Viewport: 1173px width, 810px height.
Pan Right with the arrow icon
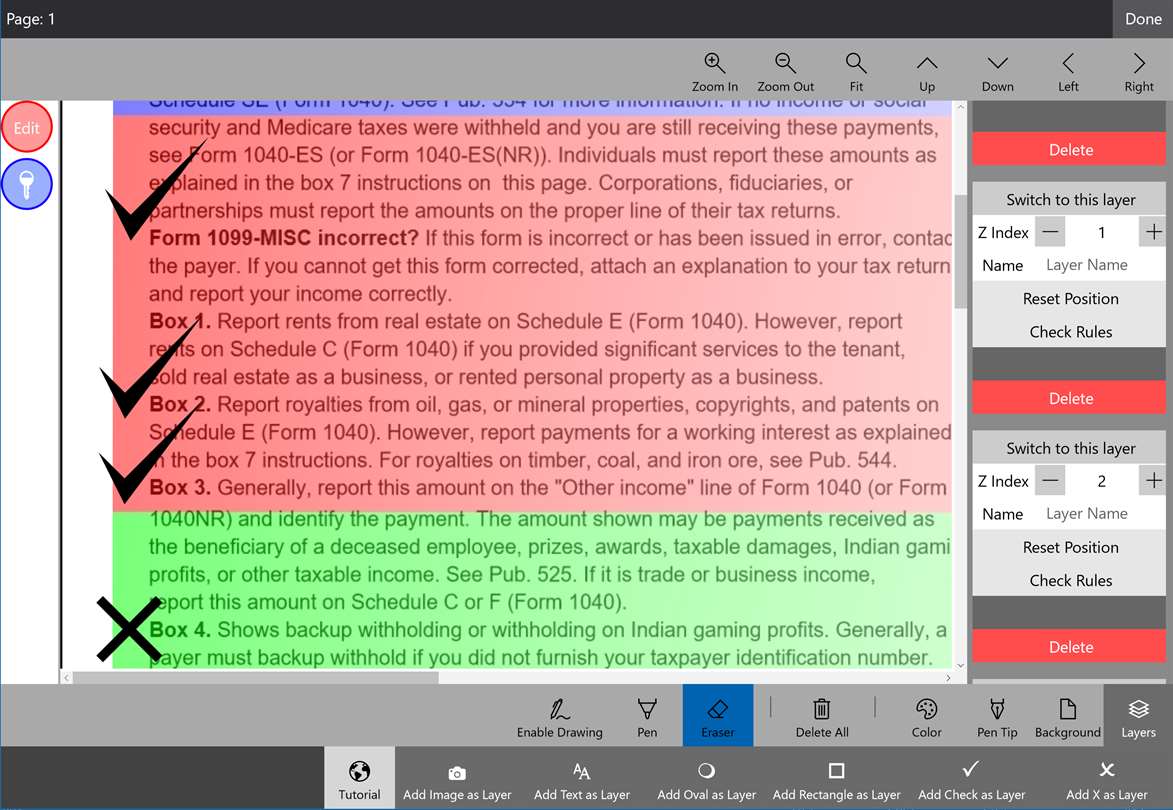[1139, 63]
